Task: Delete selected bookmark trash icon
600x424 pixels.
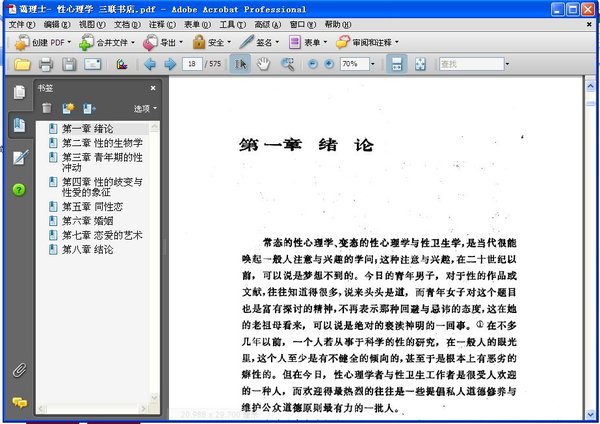Action: [x=46, y=107]
